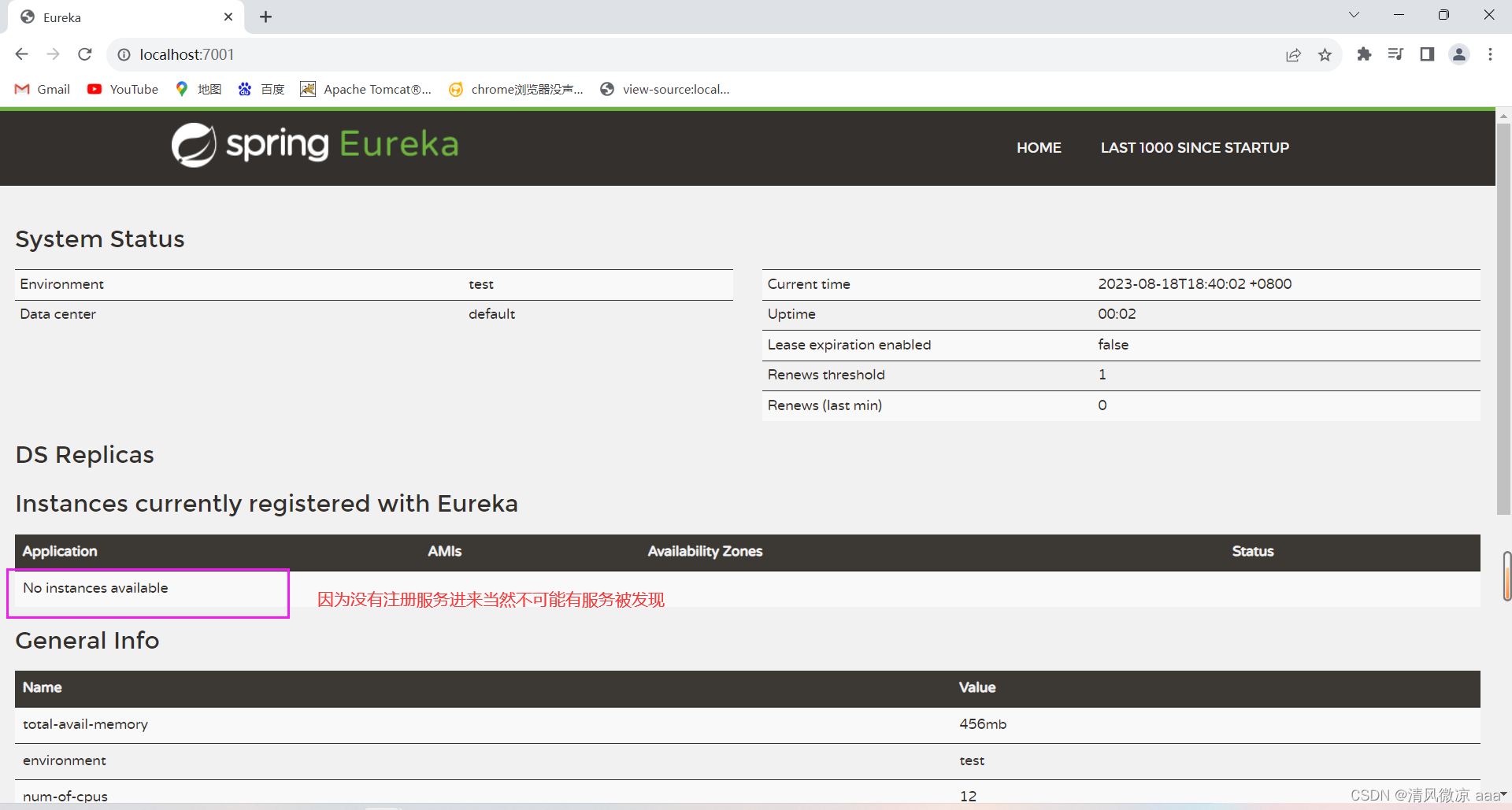
Task: View site information icon beside localhost:7001
Action: pyautogui.click(x=124, y=54)
